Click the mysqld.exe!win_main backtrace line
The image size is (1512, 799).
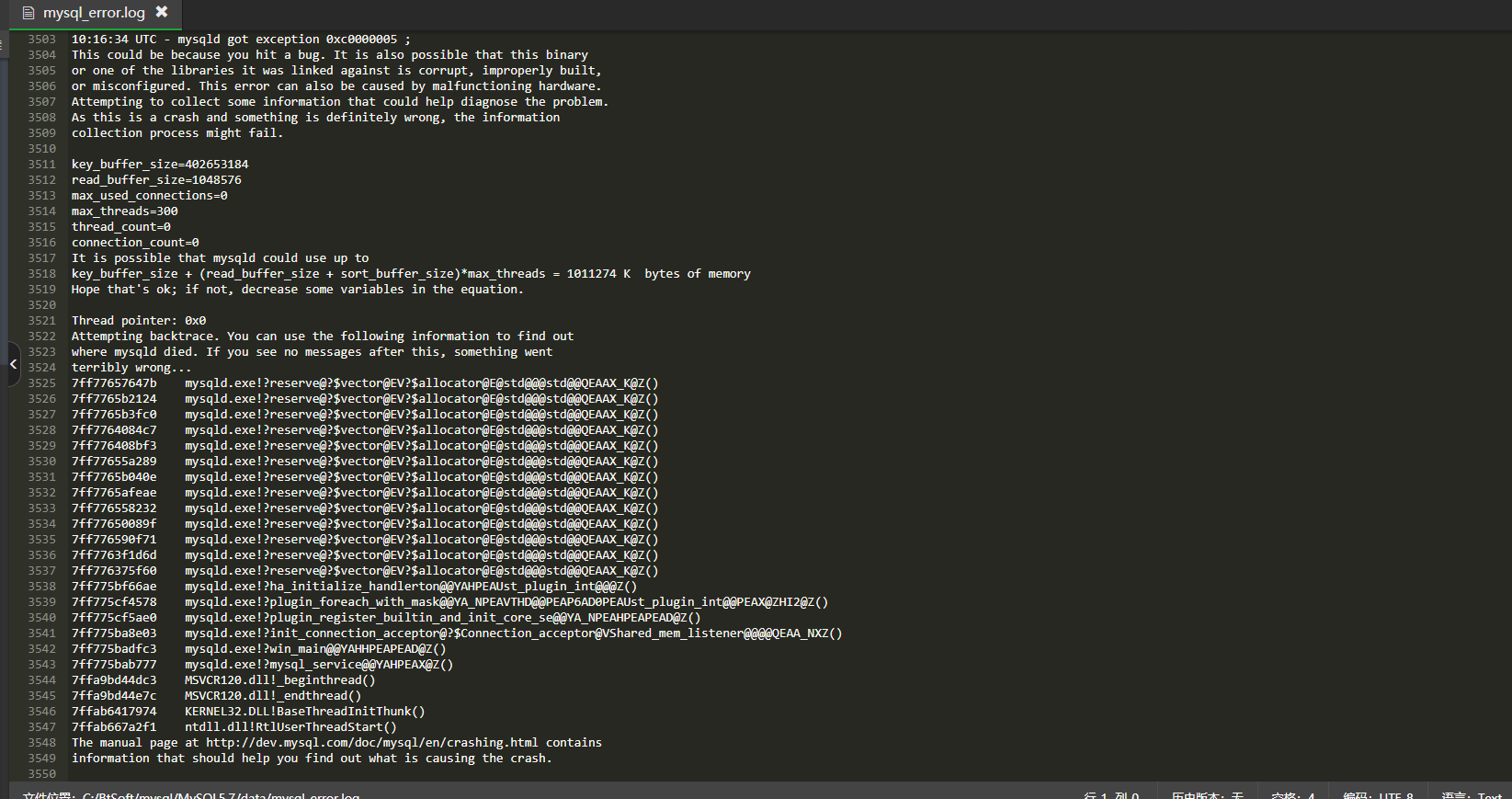[x=259, y=648]
